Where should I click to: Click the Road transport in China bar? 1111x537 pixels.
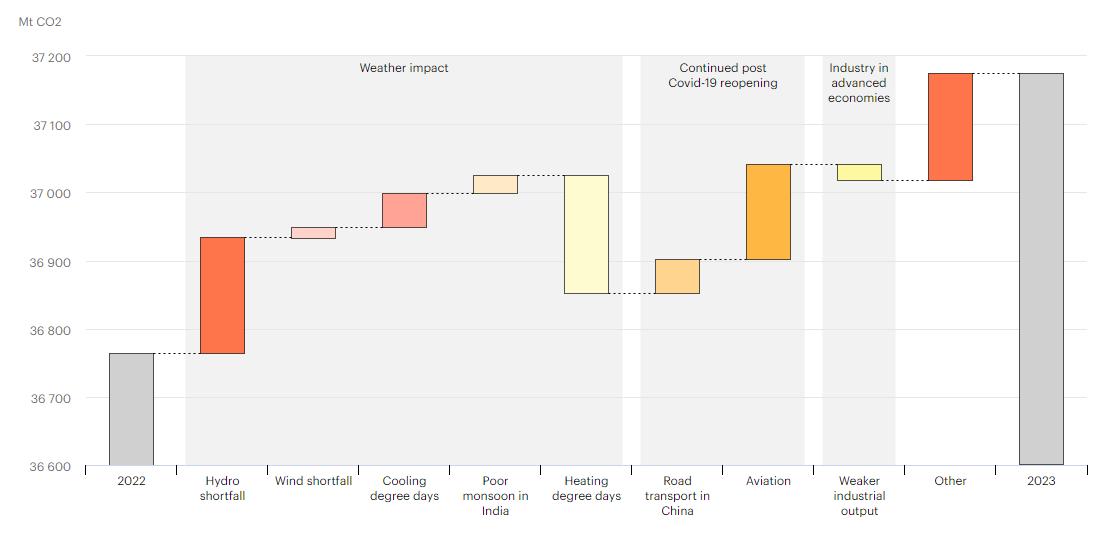(677, 276)
